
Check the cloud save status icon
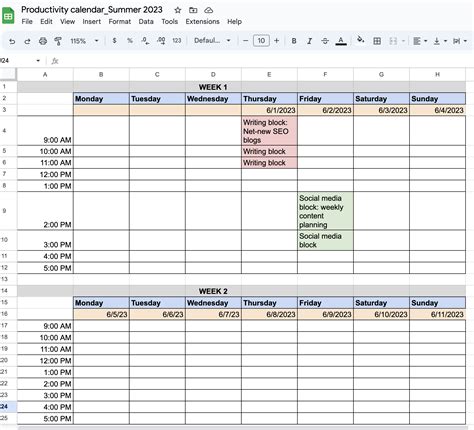click(209, 10)
